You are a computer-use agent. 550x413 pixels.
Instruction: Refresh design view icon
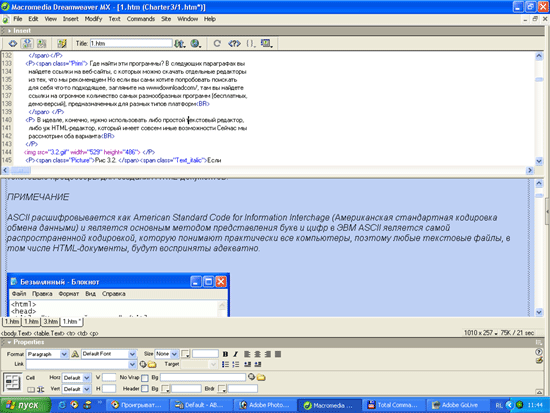click(x=217, y=44)
